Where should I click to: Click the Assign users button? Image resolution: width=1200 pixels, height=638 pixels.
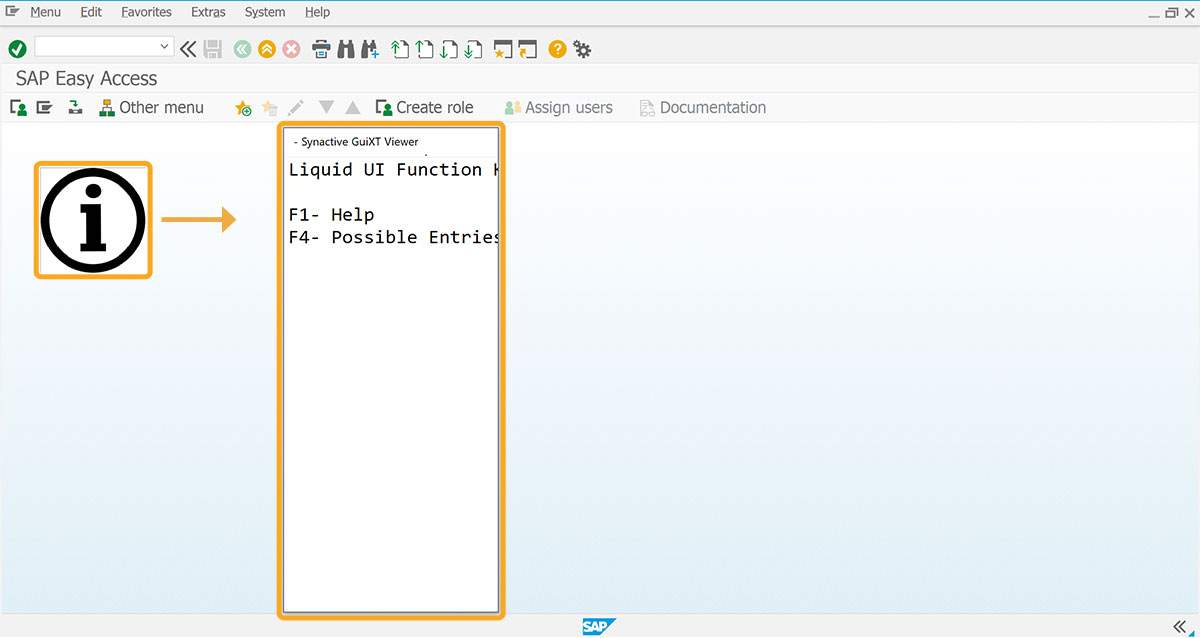[x=558, y=108]
